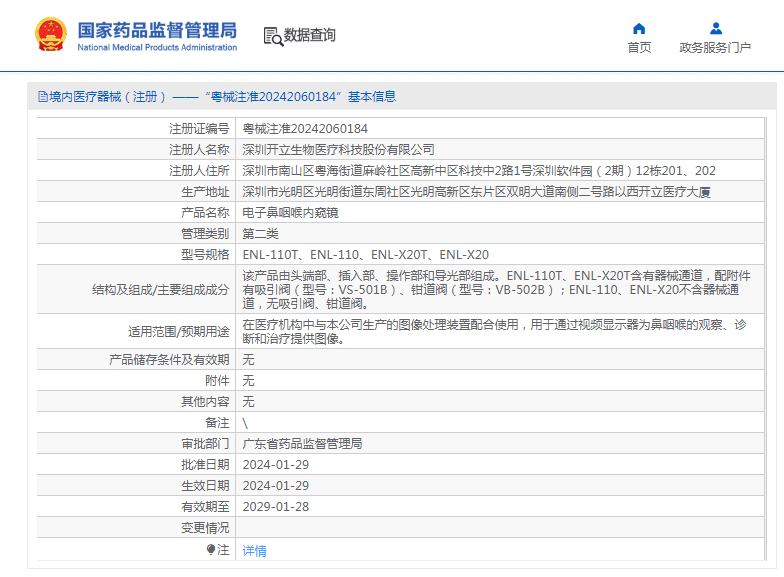Select 深圳开立生物医疗科技股份有限公司 value

tap(338, 150)
